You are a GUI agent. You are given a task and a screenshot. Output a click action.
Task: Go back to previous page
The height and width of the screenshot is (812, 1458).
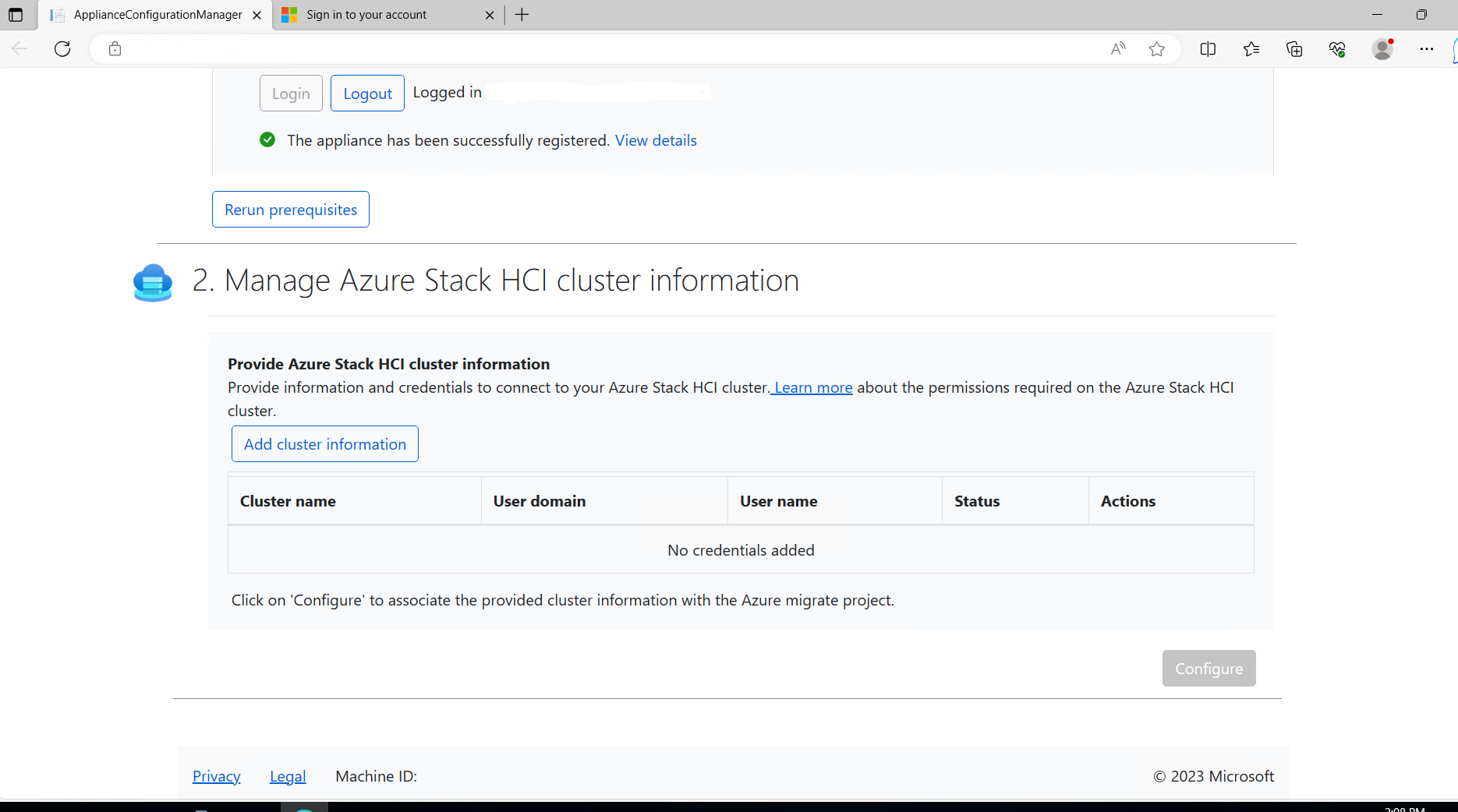[19, 49]
